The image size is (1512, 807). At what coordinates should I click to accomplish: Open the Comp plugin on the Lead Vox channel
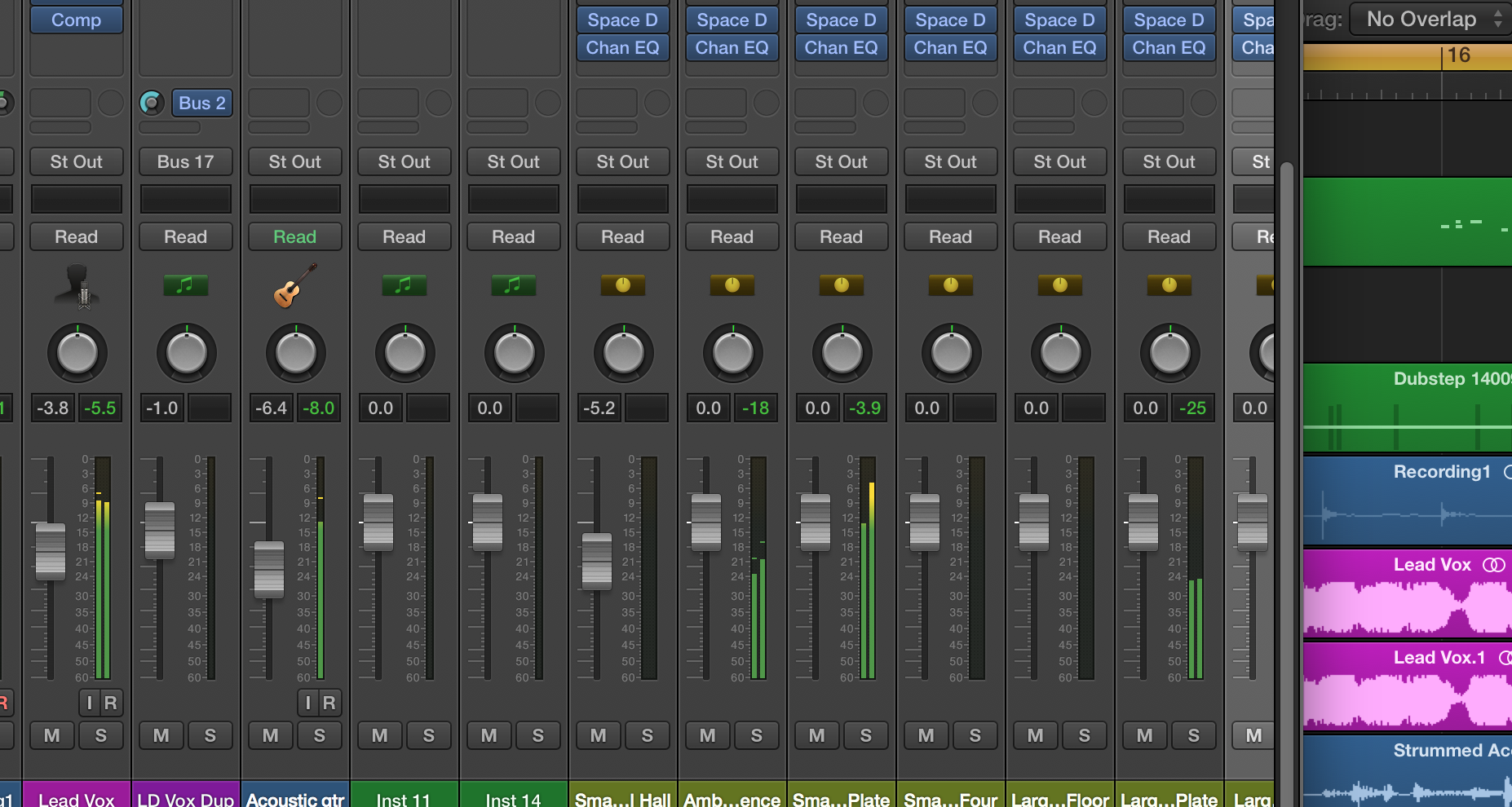[76, 19]
